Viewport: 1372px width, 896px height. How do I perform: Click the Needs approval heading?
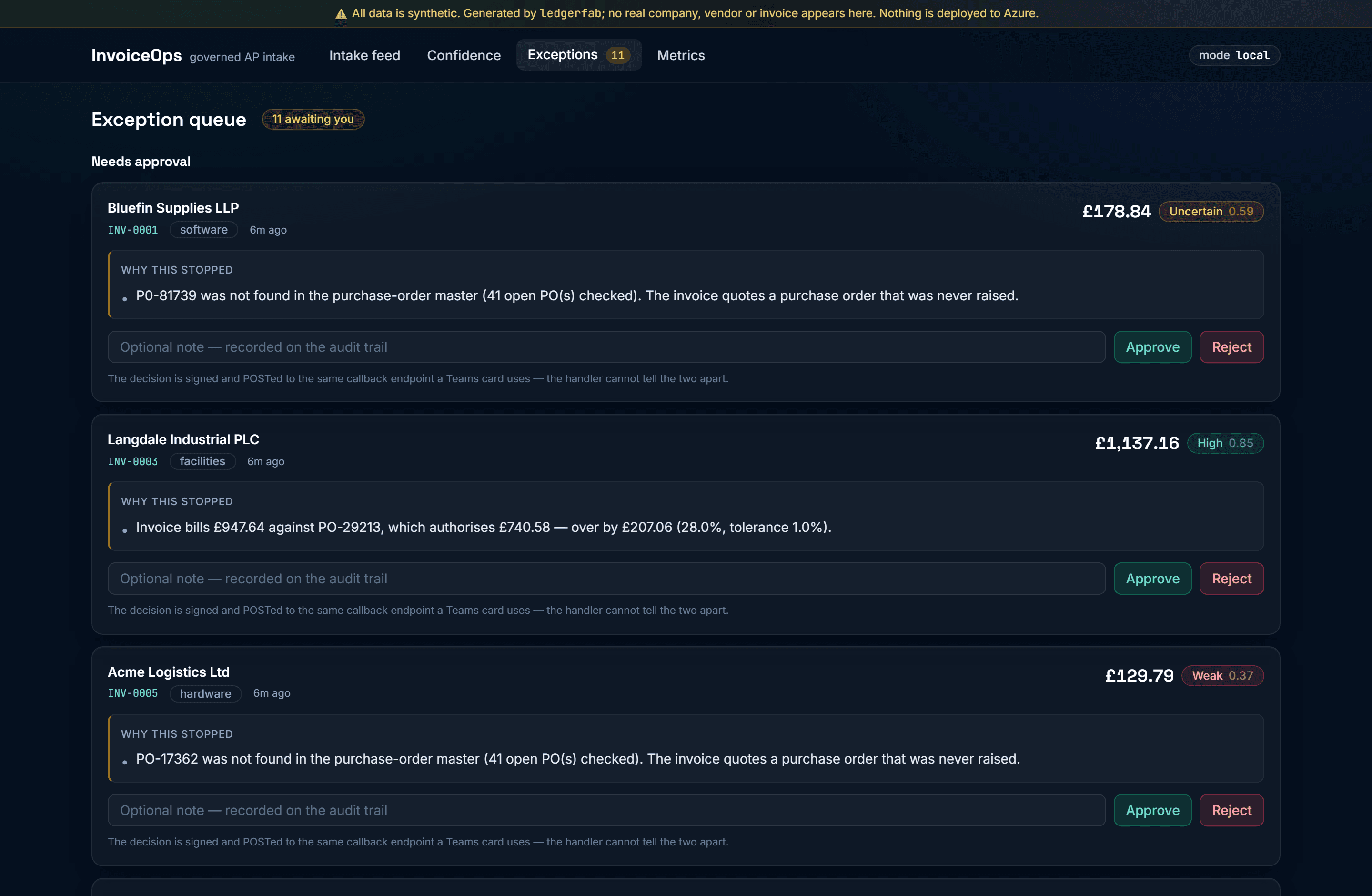click(141, 162)
